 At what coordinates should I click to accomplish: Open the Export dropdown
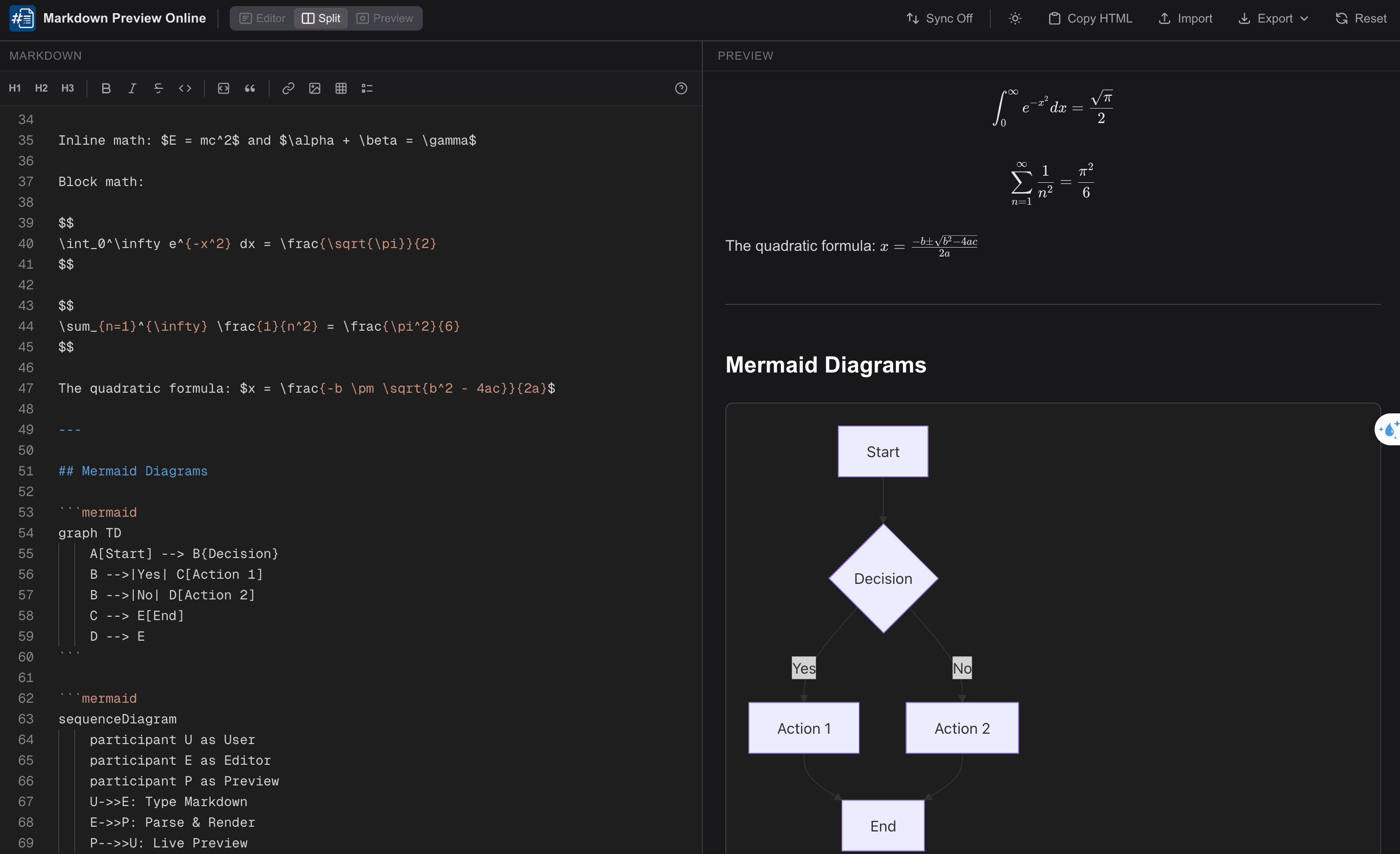pos(1273,18)
